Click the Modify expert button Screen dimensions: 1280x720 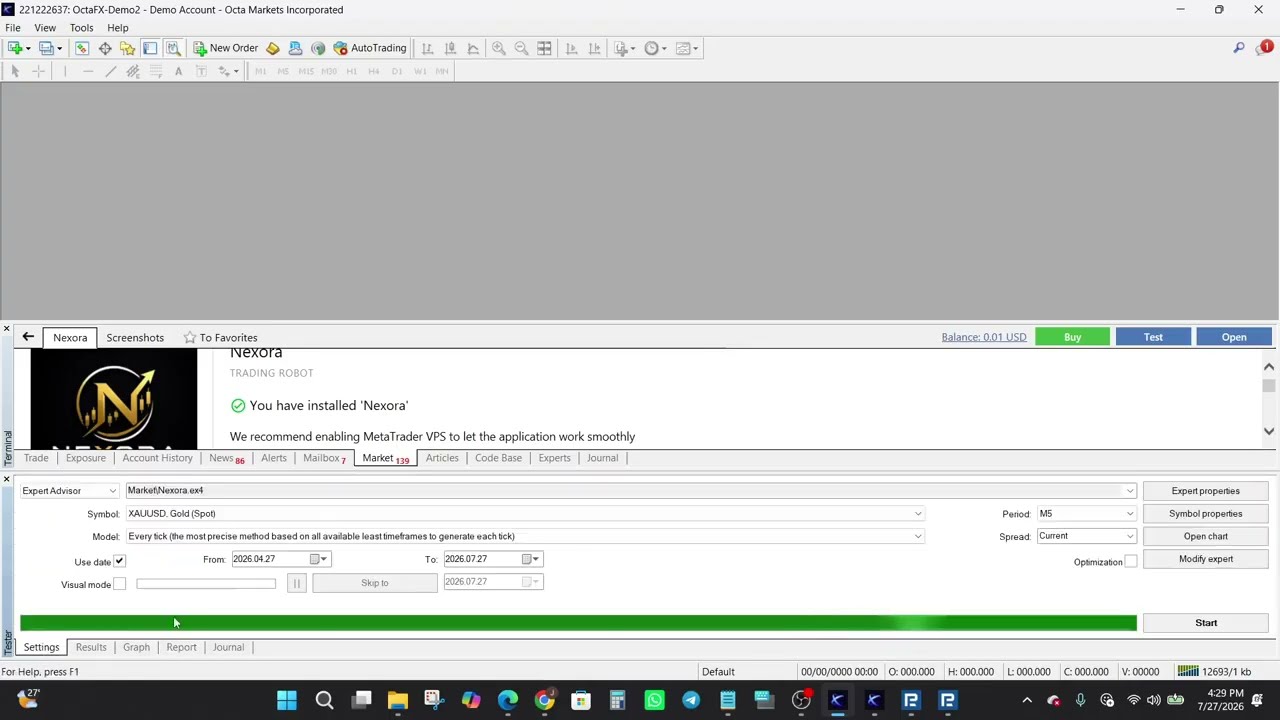pyautogui.click(x=1206, y=559)
